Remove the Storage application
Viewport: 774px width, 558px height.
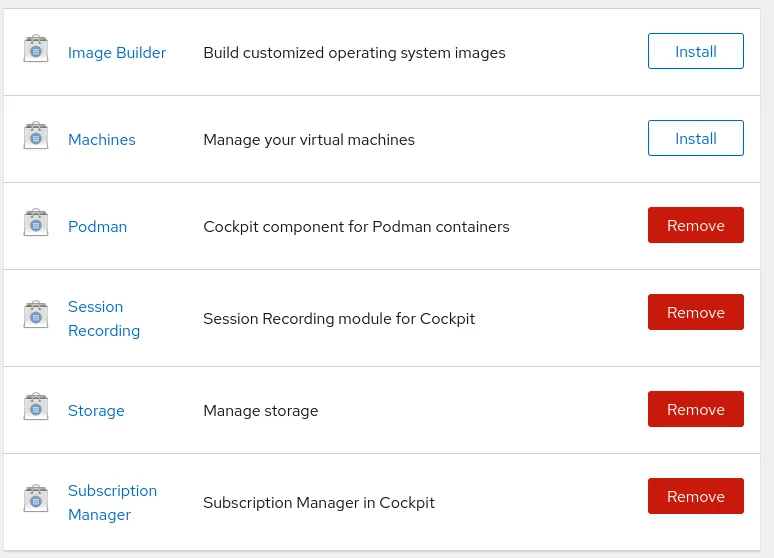click(695, 410)
